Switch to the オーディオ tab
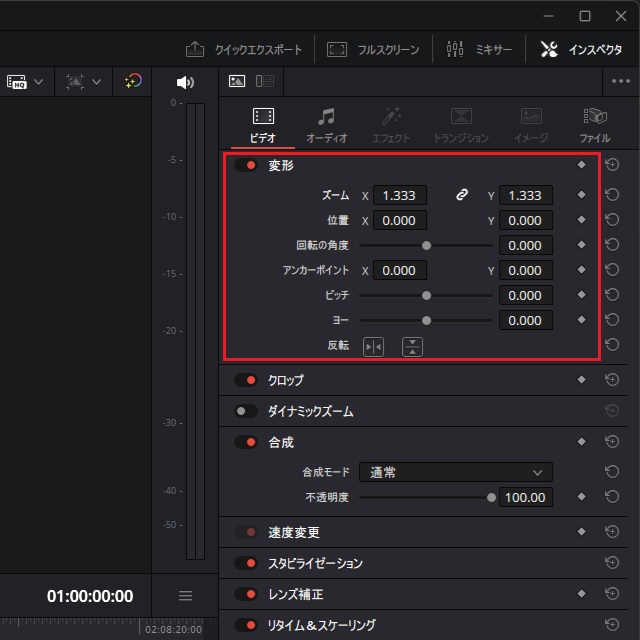This screenshot has width=640, height=640. click(x=326, y=126)
